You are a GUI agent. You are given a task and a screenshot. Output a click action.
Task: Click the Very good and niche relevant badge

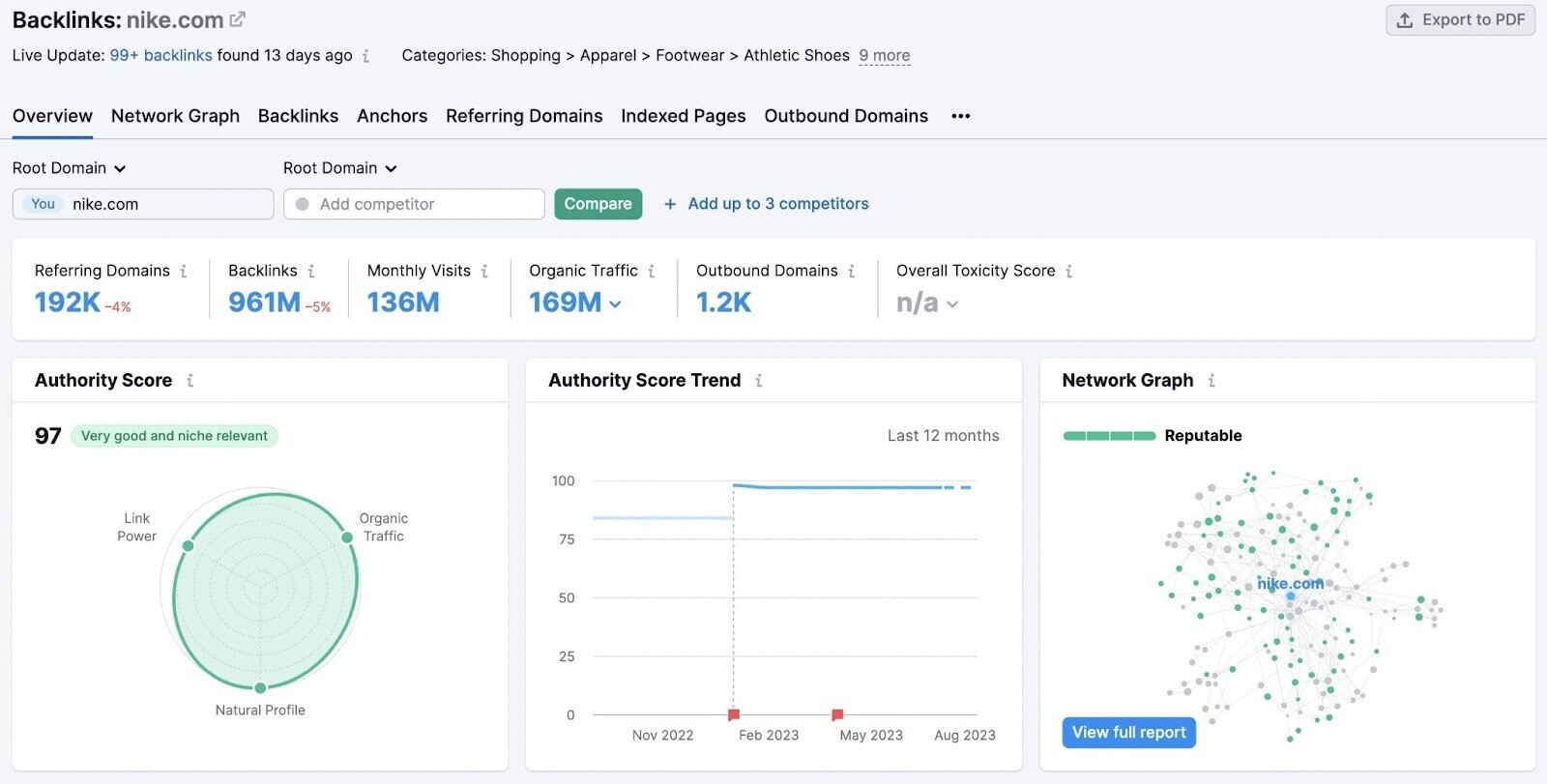pos(174,436)
